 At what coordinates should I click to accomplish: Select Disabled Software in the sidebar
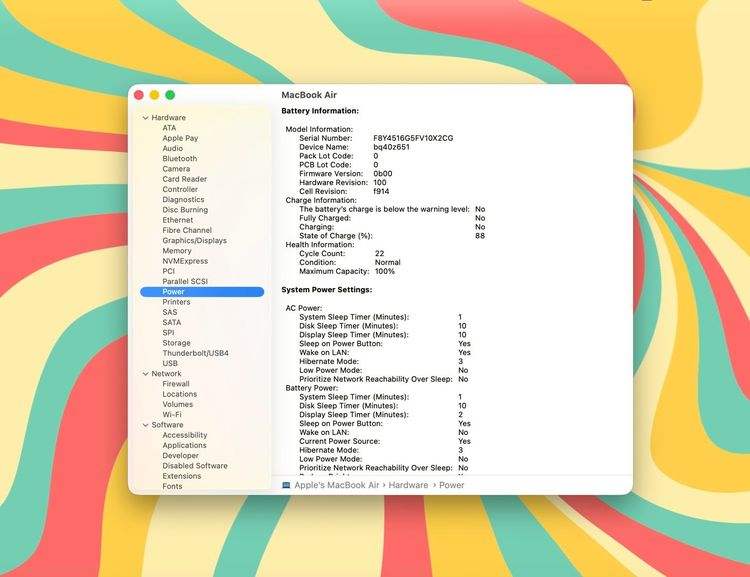[x=195, y=466]
